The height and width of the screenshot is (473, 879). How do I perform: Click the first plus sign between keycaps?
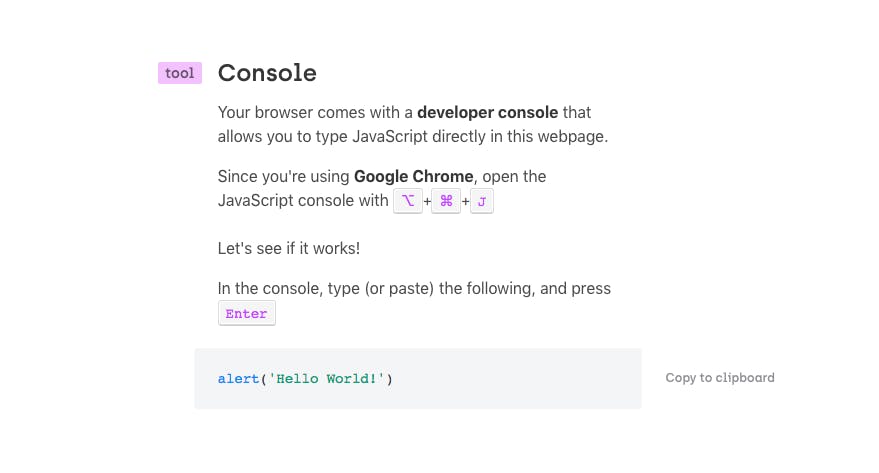pos(427,201)
